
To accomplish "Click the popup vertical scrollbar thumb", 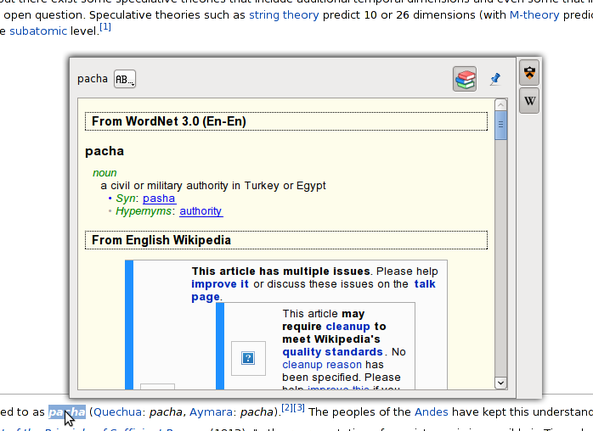I will pyautogui.click(x=501, y=125).
